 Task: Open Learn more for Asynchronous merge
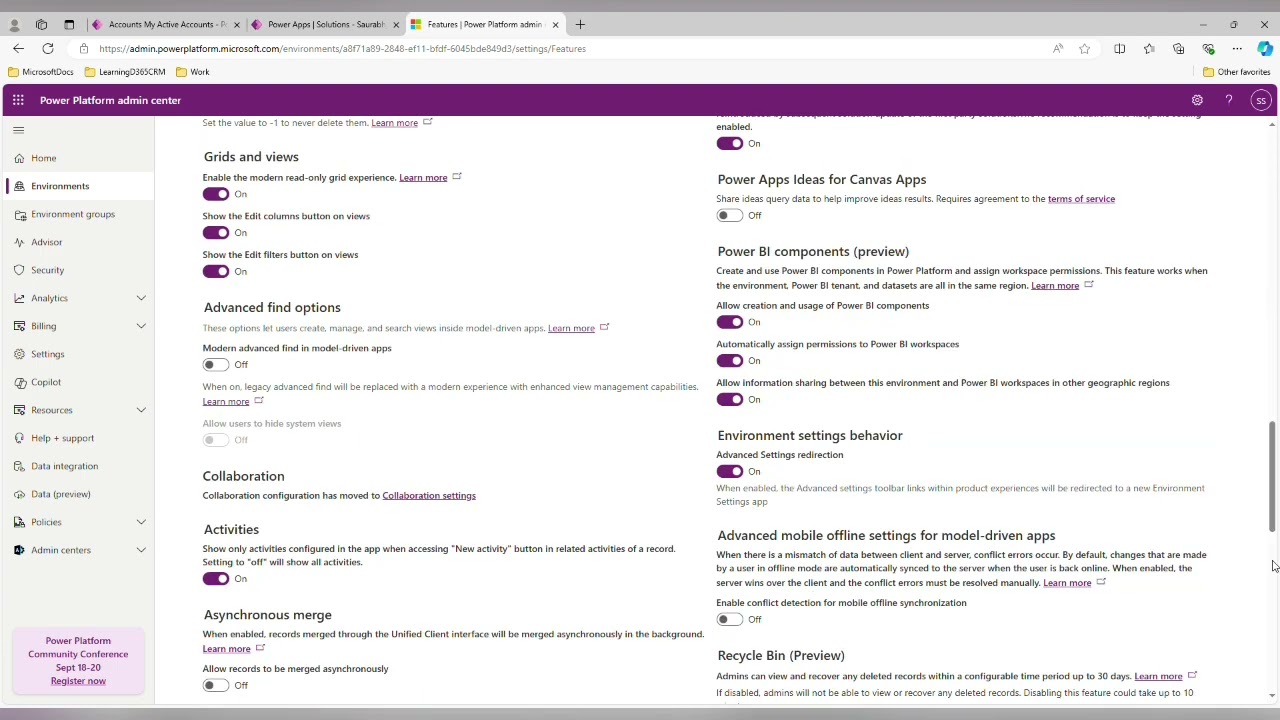226,649
